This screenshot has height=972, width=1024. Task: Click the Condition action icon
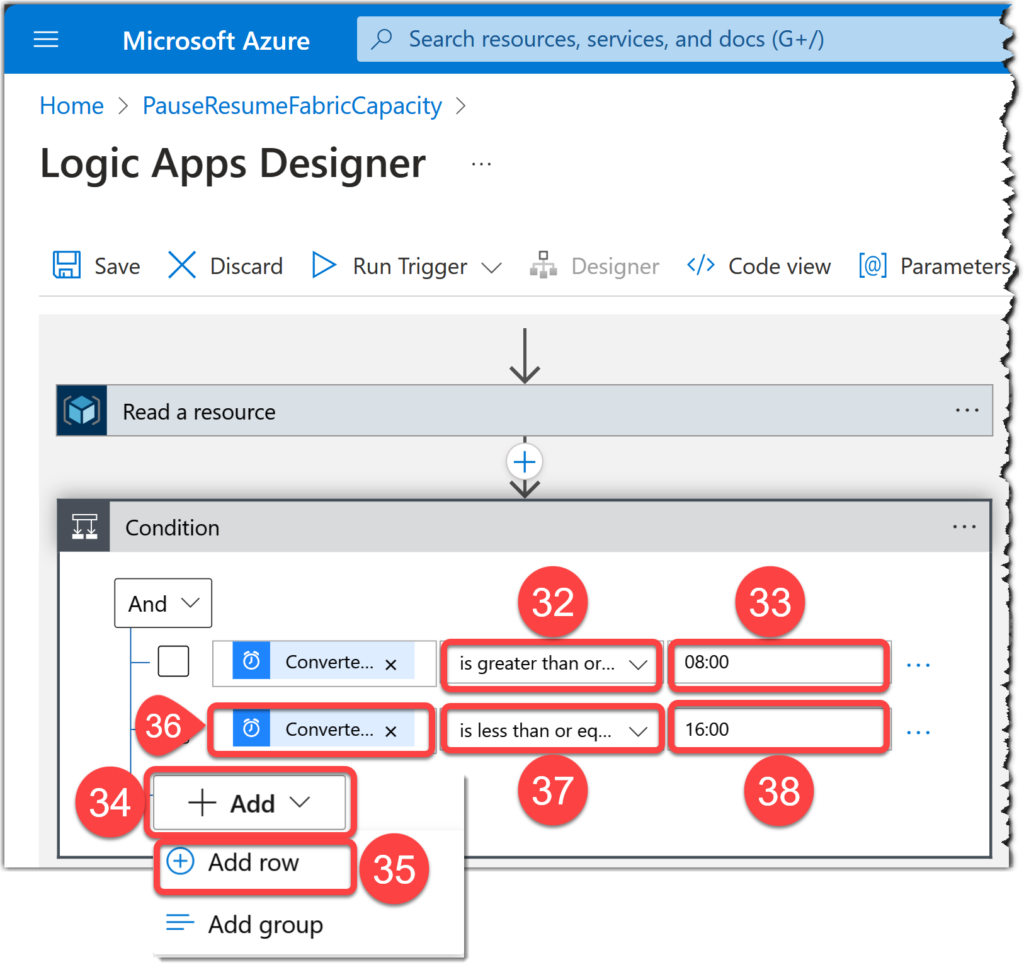tap(84, 526)
